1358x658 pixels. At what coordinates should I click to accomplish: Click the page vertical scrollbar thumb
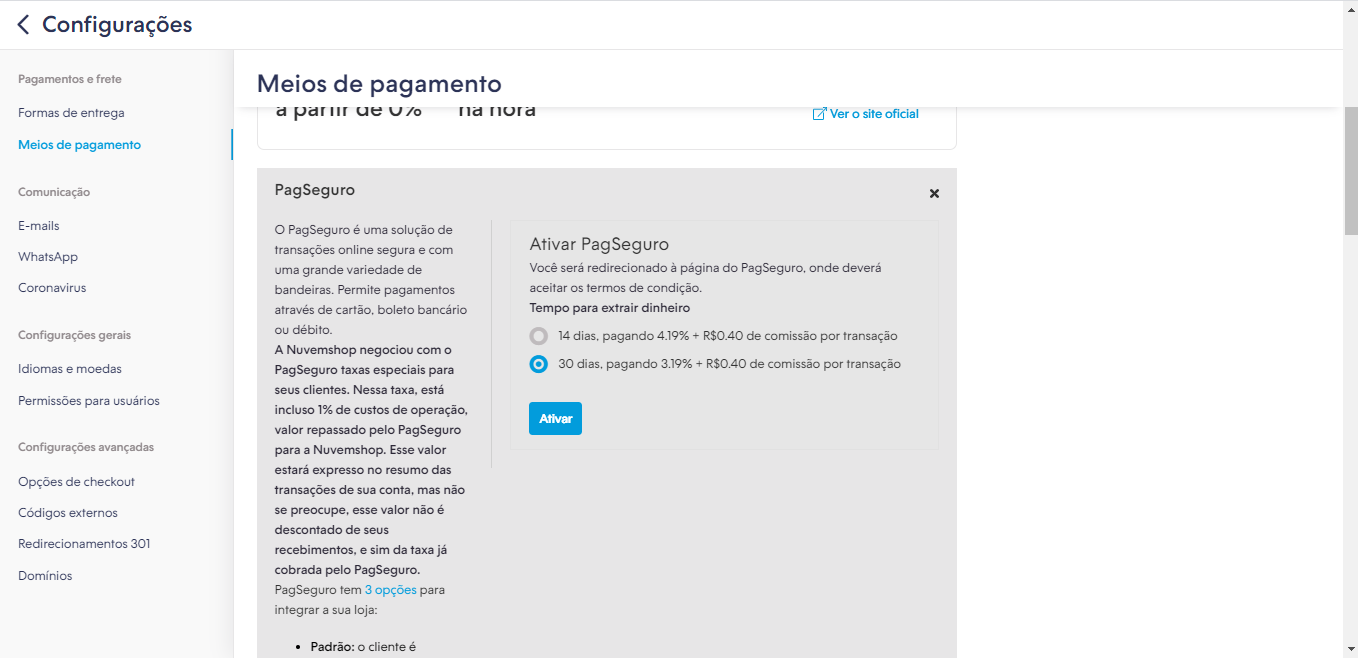[1350, 170]
